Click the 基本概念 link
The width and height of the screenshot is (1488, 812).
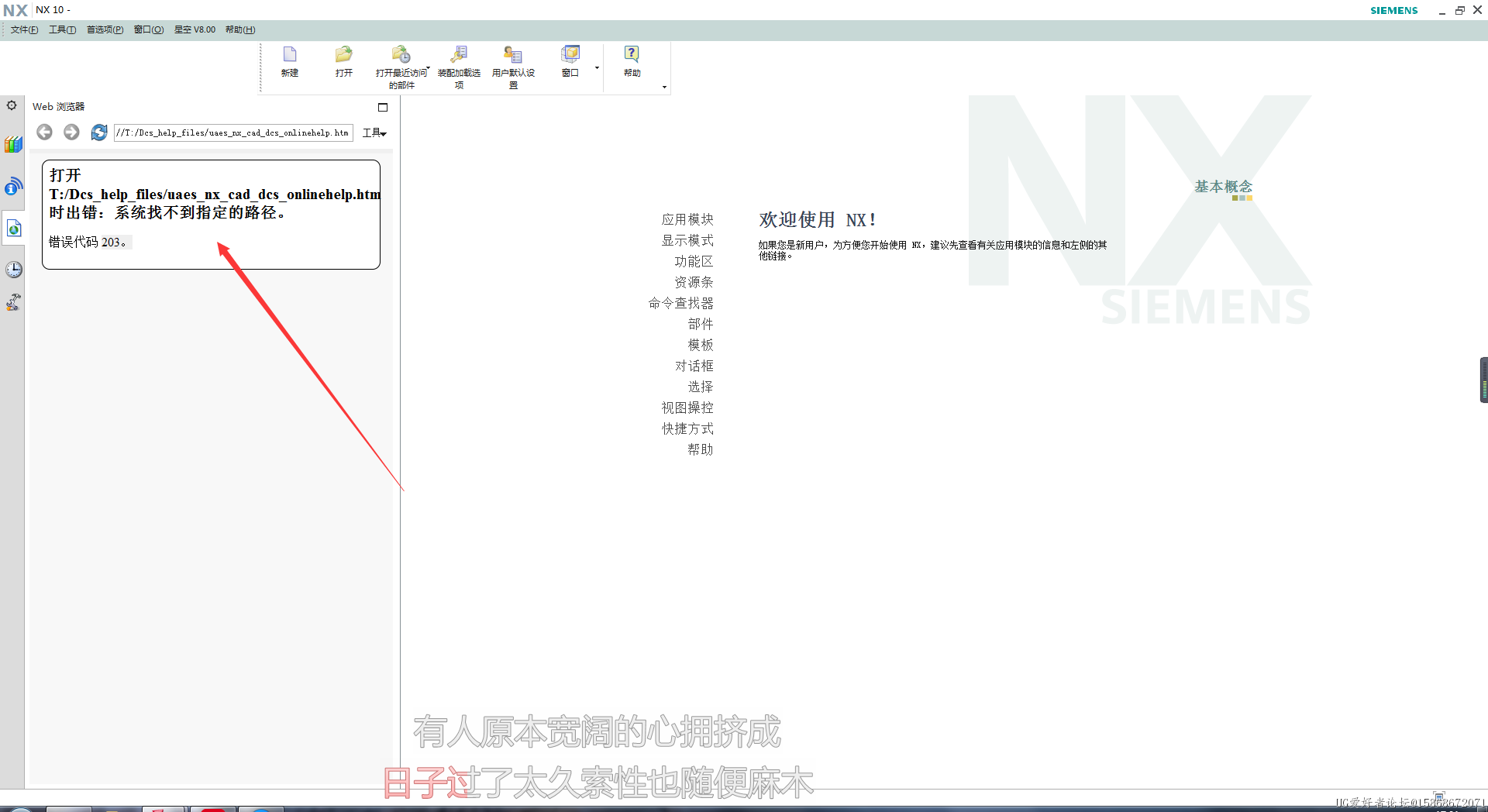(x=1223, y=187)
